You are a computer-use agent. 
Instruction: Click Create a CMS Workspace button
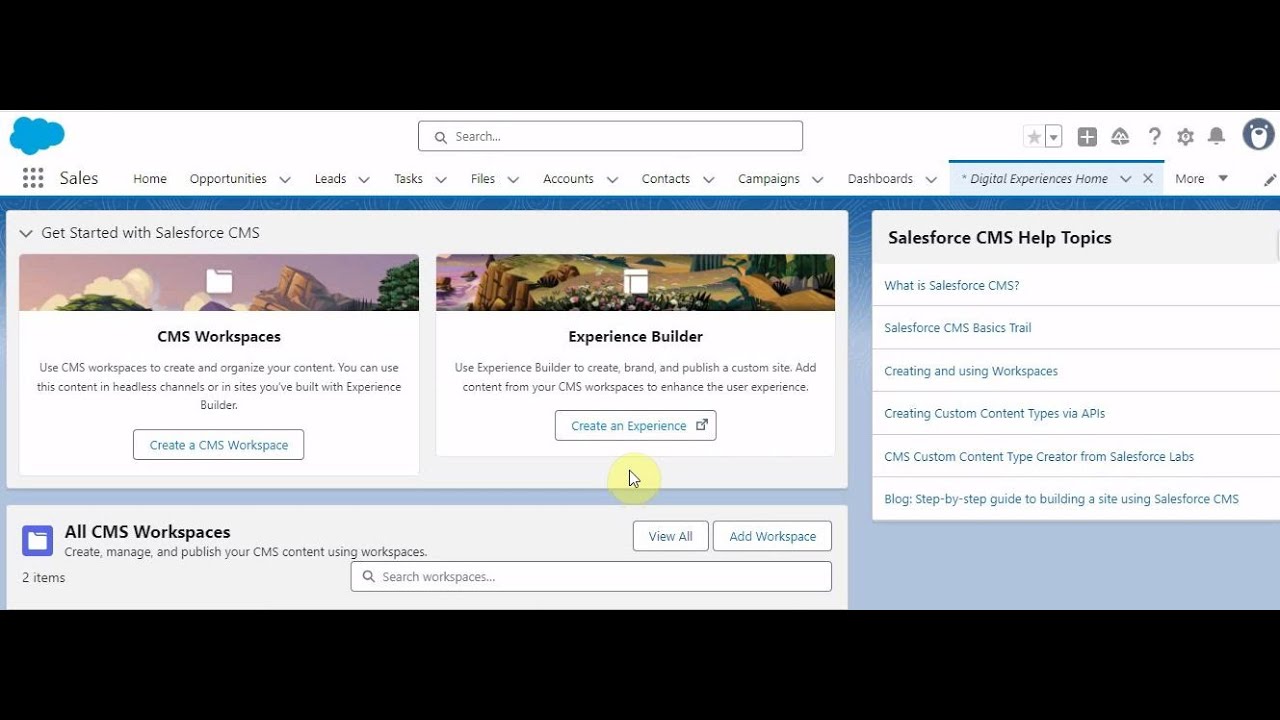tap(218, 445)
